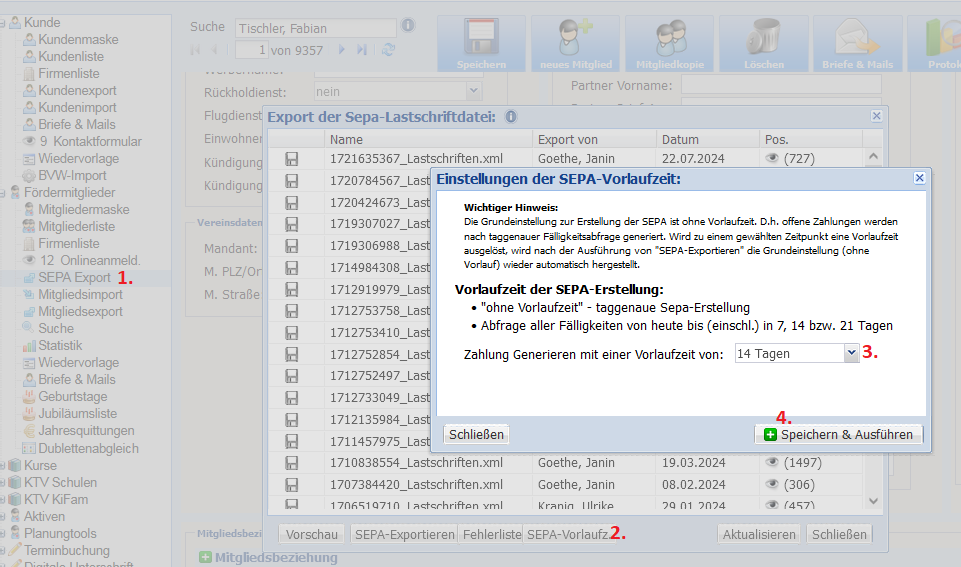Click Speichern & Ausführen button
The height and width of the screenshot is (567, 961).
[838, 435]
